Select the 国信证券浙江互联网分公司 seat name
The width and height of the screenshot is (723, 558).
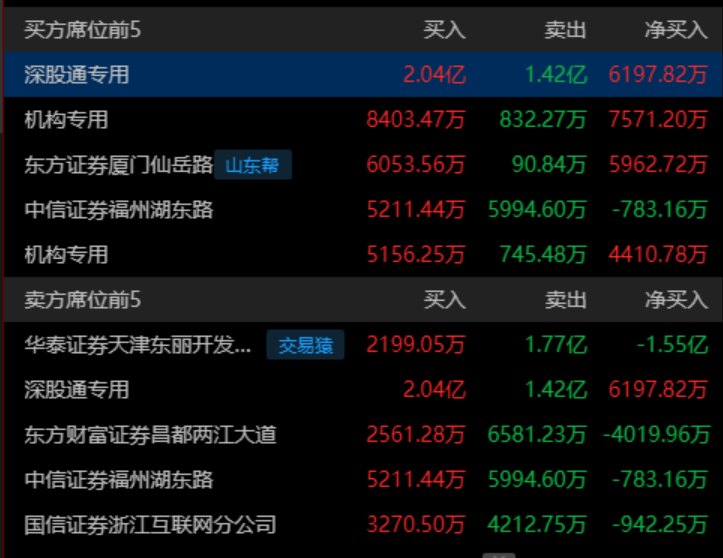click(150, 525)
